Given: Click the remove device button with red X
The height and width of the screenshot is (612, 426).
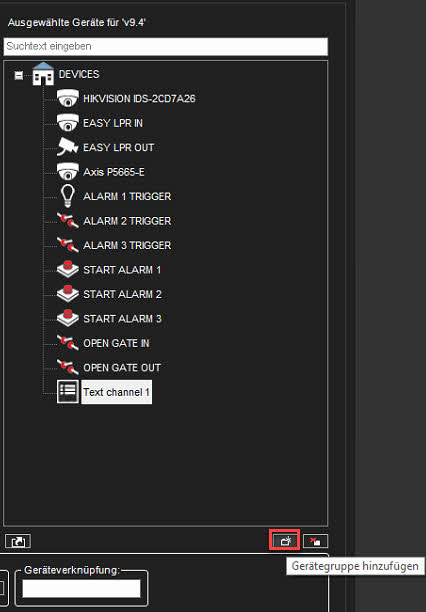Looking at the screenshot, I should 315,541.
